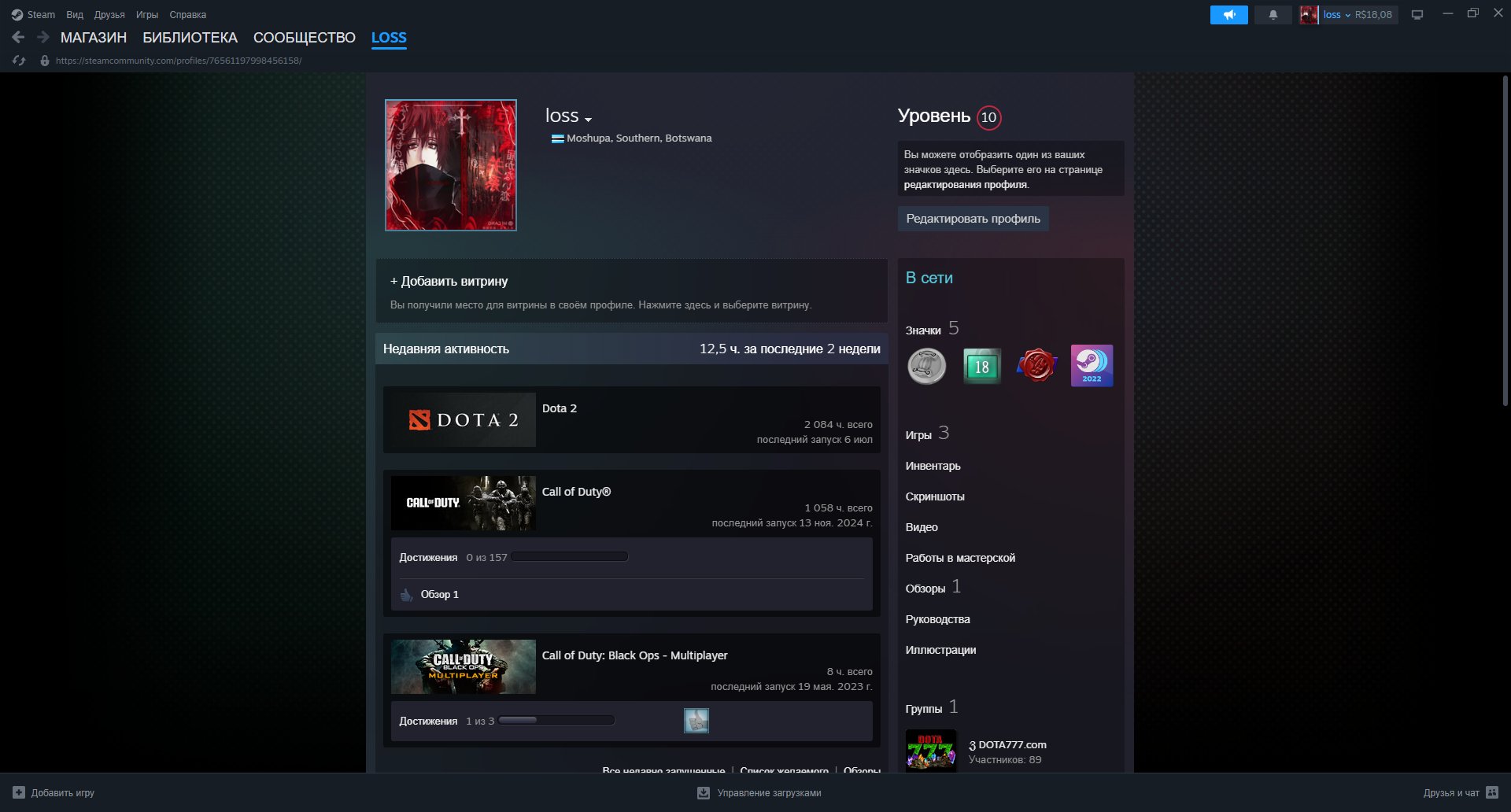Open the Black Ops achievement icon
This screenshot has width=1511, height=812.
[696, 721]
